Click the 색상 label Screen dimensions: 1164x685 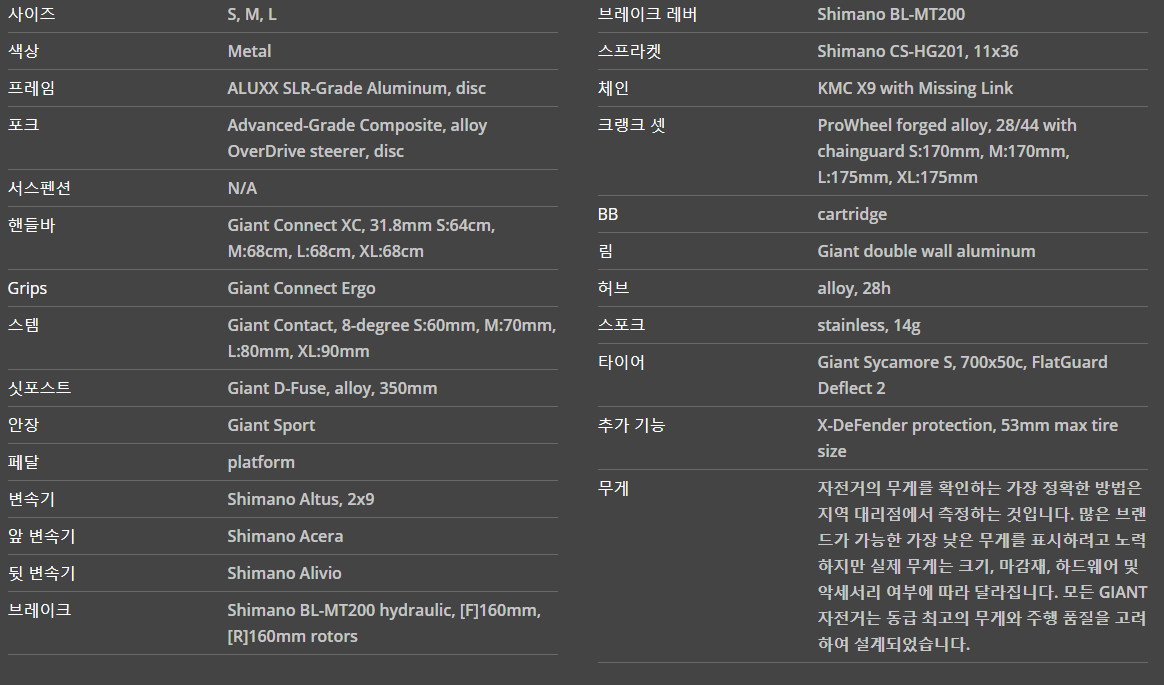[x=23, y=51]
